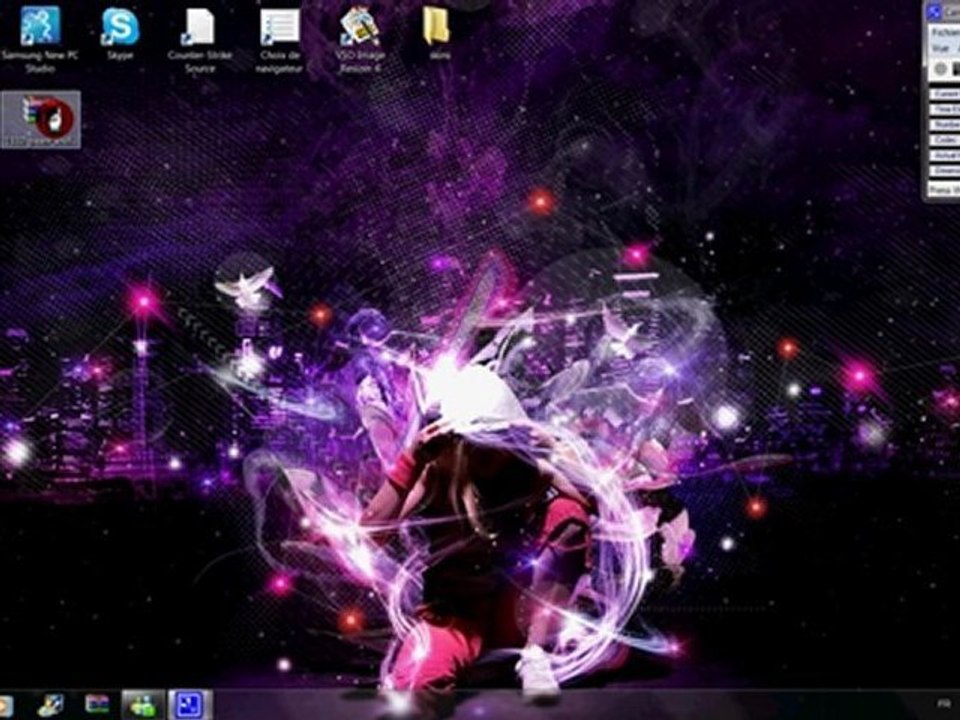Launch Skype from the desktop
The image size is (960, 720).
[x=120, y=33]
